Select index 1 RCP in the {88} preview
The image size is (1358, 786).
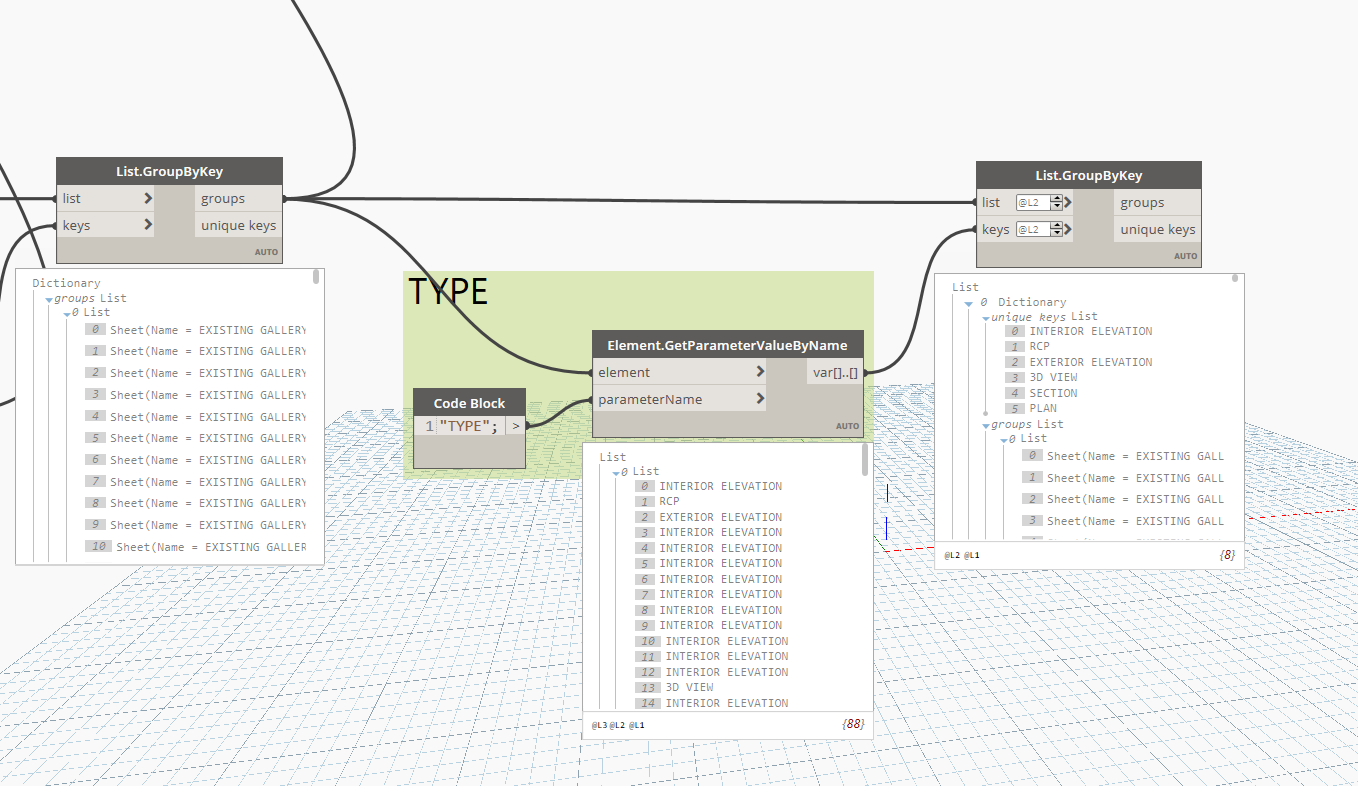(657, 502)
